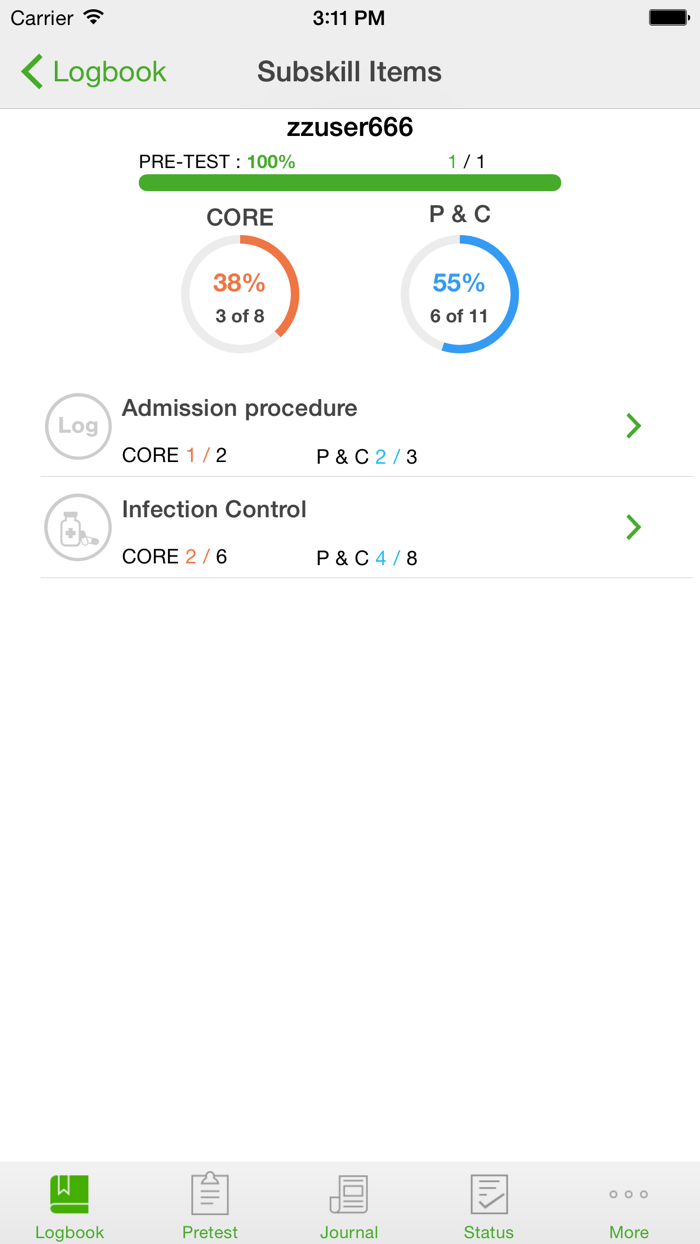Tap the zzuser666 username heading
The height and width of the screenshot is (1244, 700).
coord(349,128)
